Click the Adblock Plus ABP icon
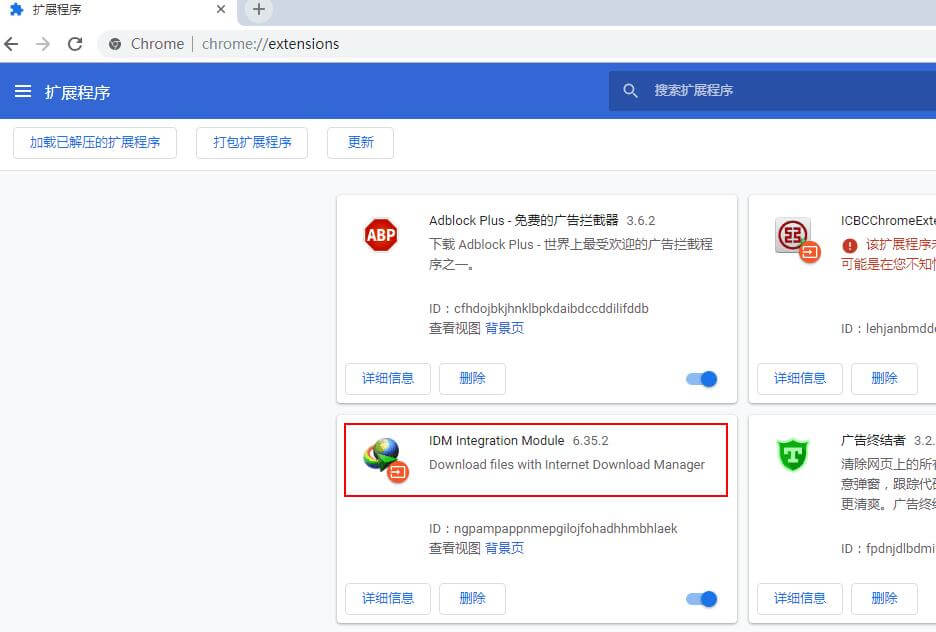Image resolution: width=936 pixels, height=632 pixels. (x=380, y=235)
